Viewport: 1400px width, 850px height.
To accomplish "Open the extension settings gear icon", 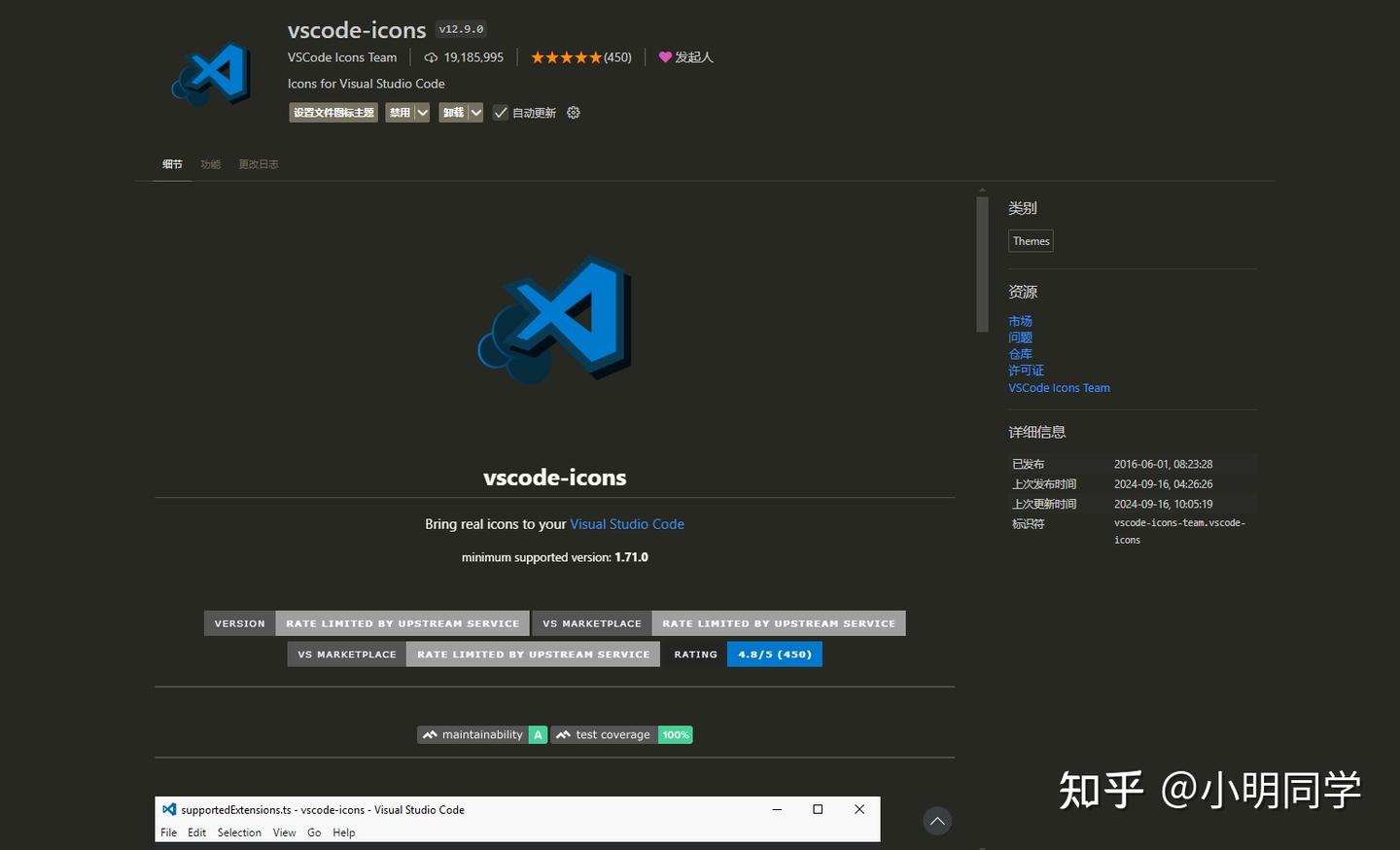I will pos(573,113).
